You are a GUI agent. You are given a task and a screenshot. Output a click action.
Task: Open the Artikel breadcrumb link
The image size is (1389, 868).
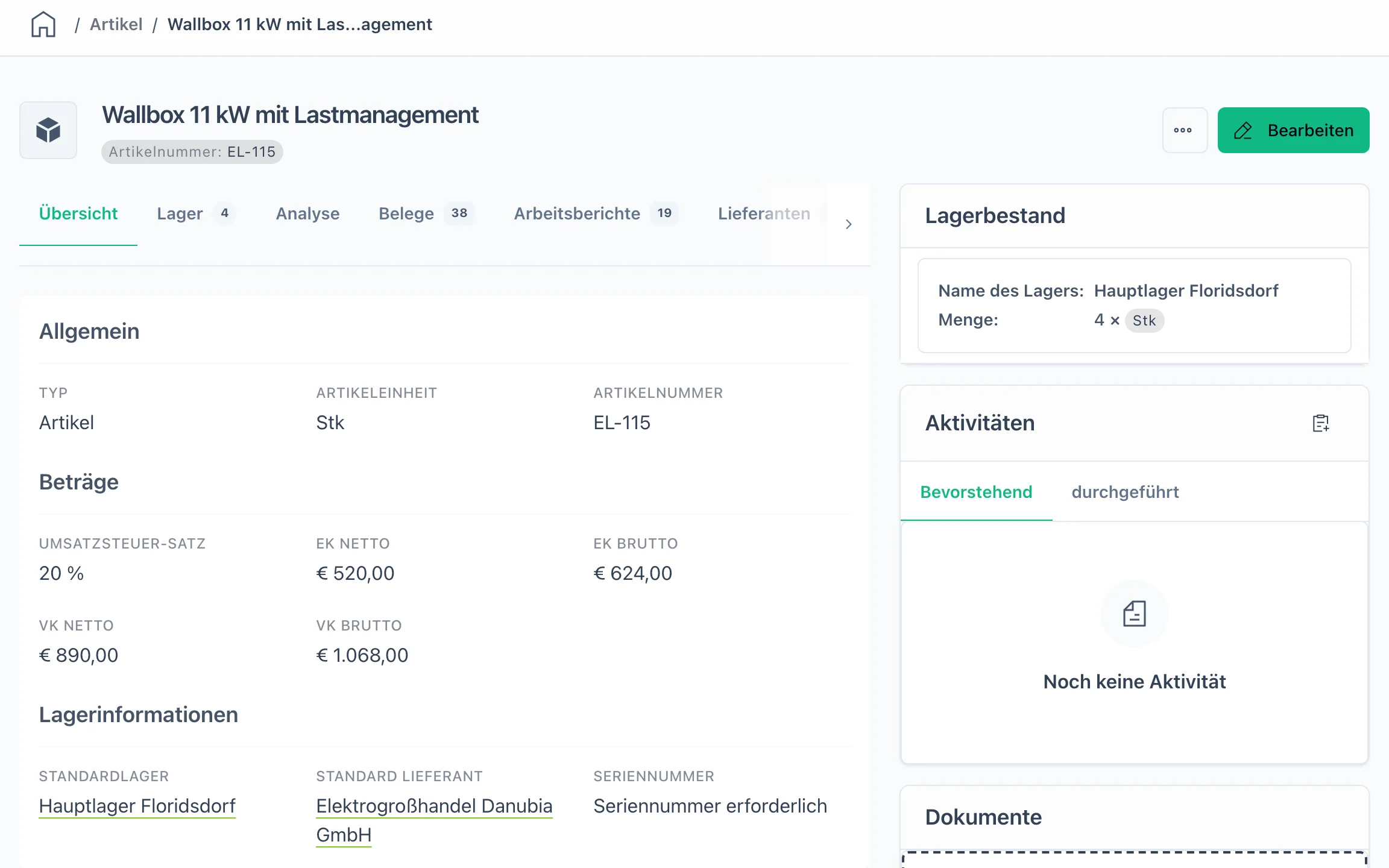pos(116,25)
